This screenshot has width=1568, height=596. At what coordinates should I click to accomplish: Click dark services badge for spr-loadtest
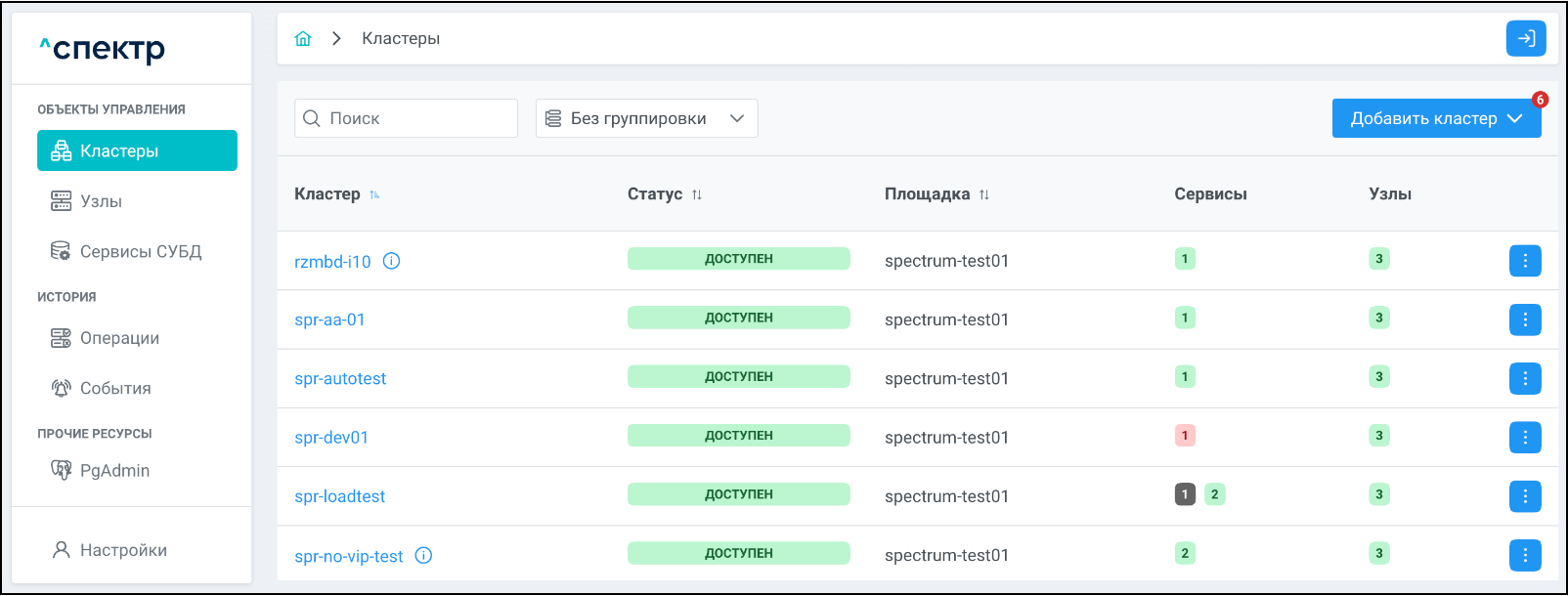[1185, 494]
